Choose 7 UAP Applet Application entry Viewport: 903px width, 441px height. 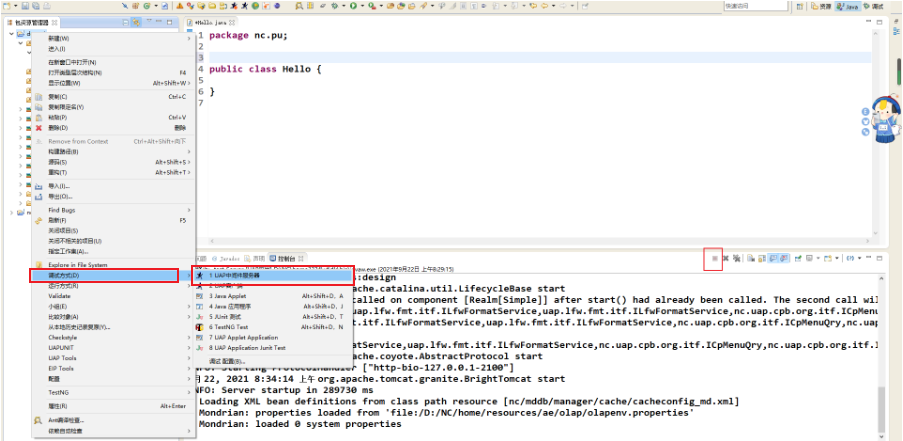tap(271, 337)
